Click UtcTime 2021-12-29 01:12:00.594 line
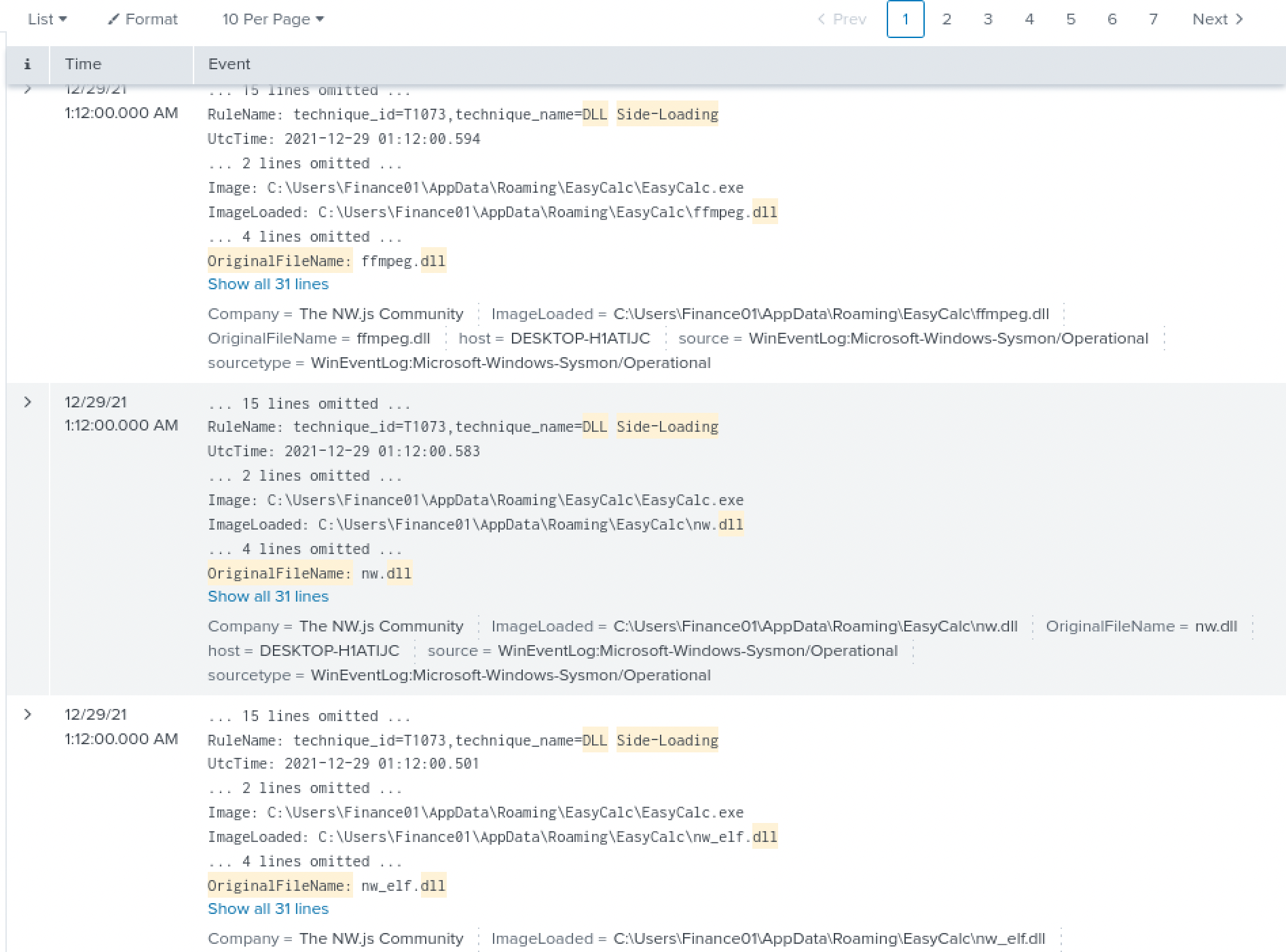Image resolution: width=1286 pixels, height=952 pixels. (x=344, y=139)
